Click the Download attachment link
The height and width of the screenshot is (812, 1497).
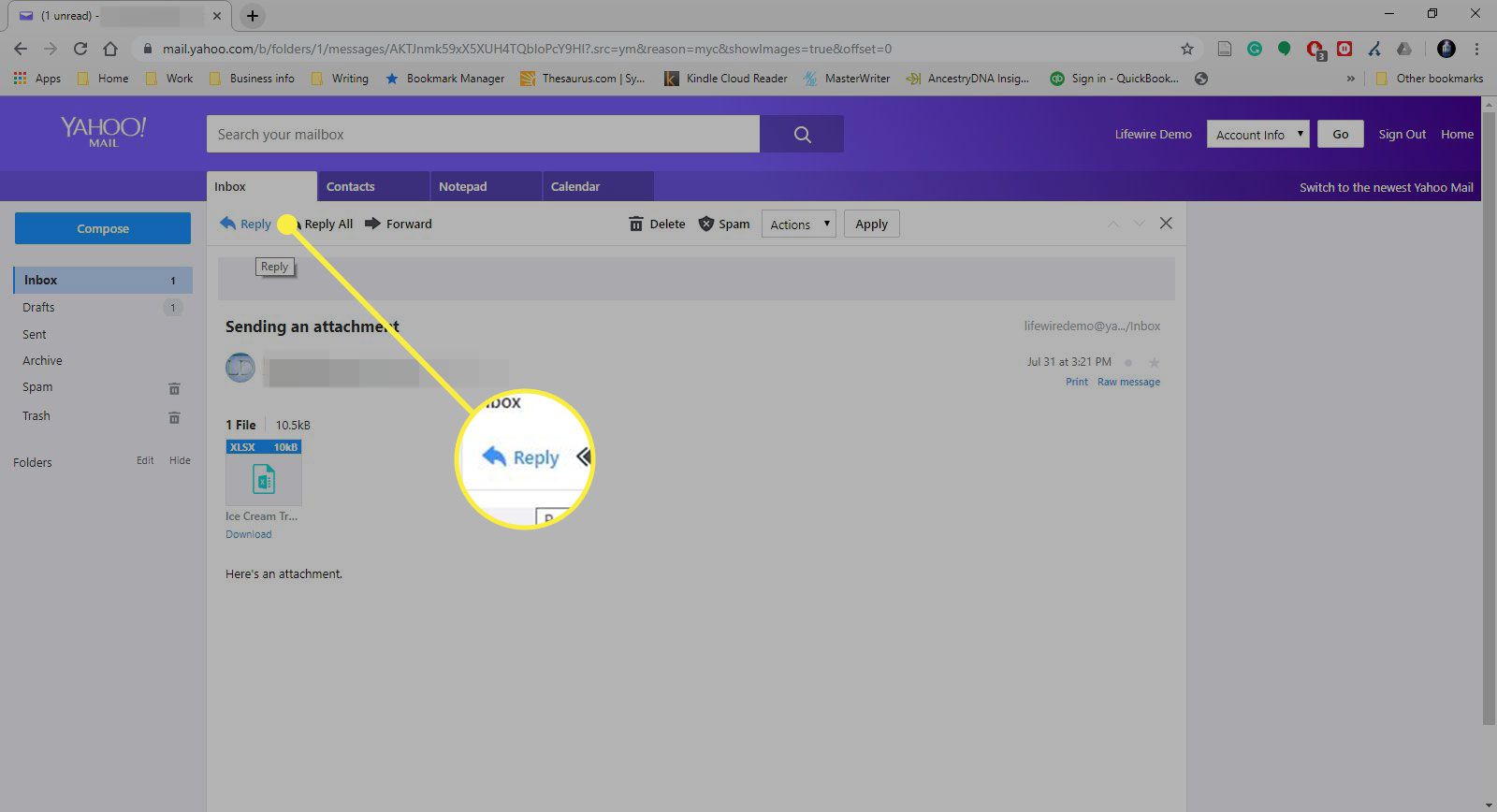249,534
